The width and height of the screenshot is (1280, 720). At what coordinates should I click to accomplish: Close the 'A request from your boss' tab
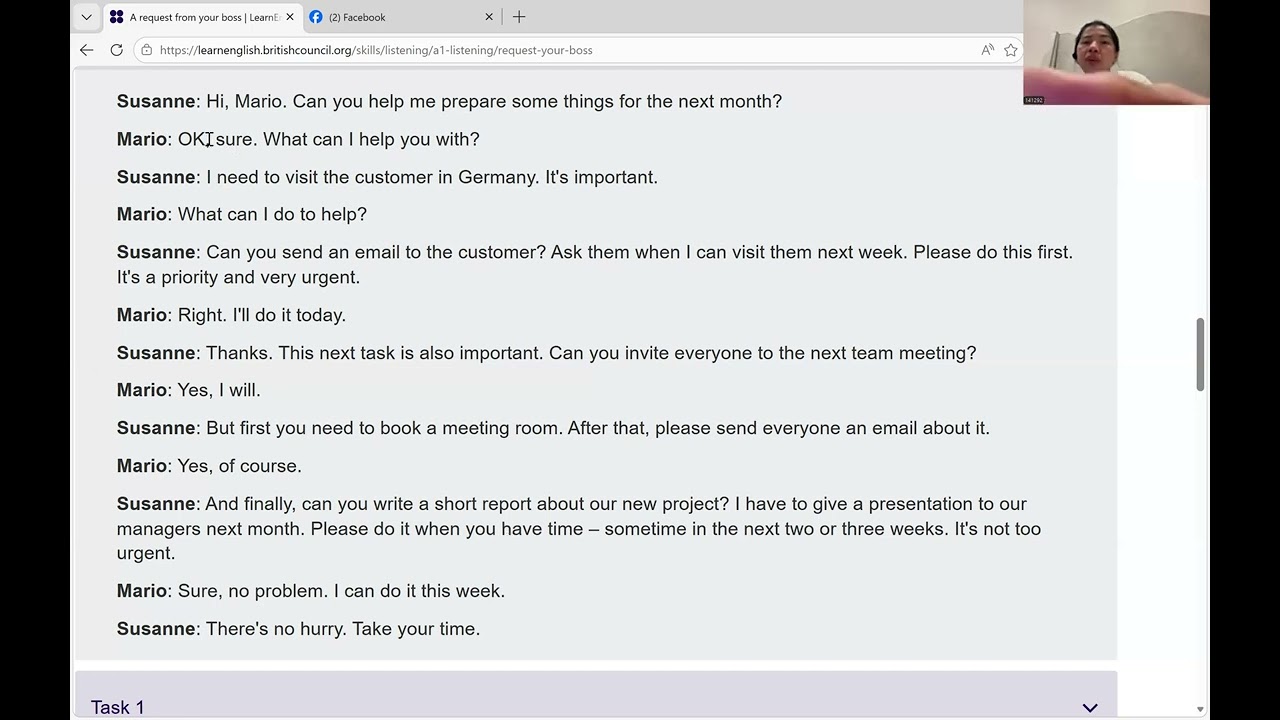coord(290,17)
